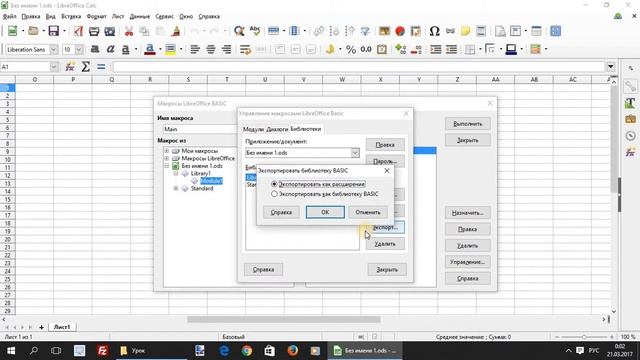This screenshot has width=640, height=360.
Task: Click the Add Decimal Place icon
Action: [400, 49]
